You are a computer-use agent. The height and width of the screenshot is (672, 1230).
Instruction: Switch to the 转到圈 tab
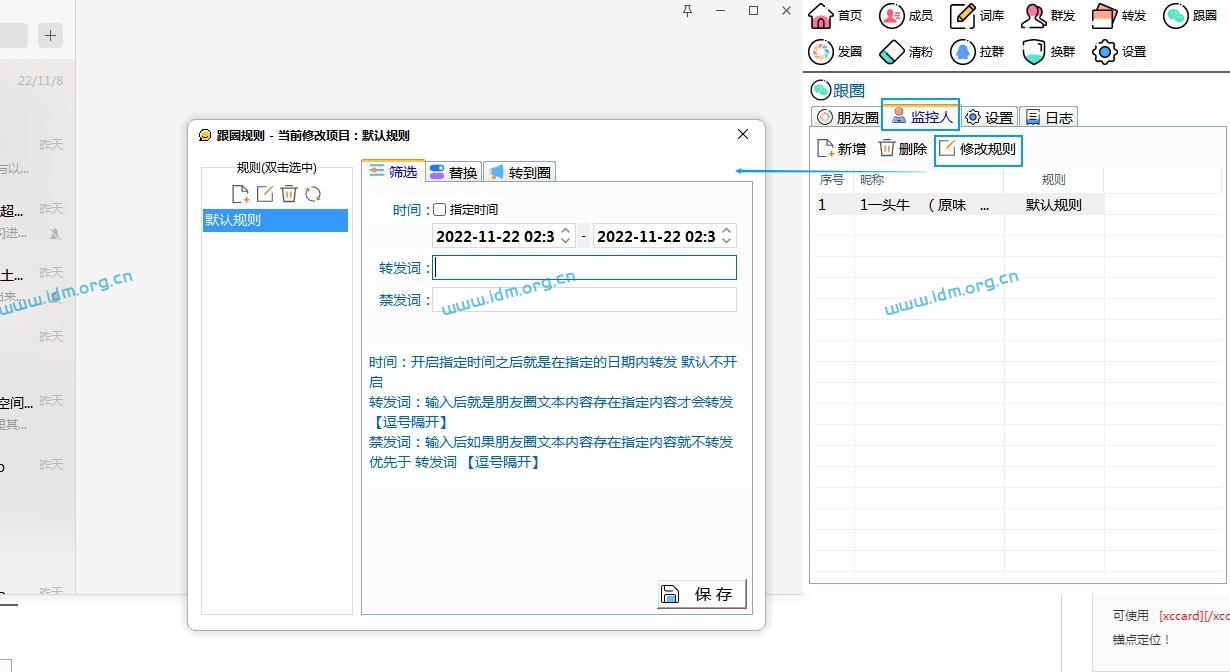520,172
